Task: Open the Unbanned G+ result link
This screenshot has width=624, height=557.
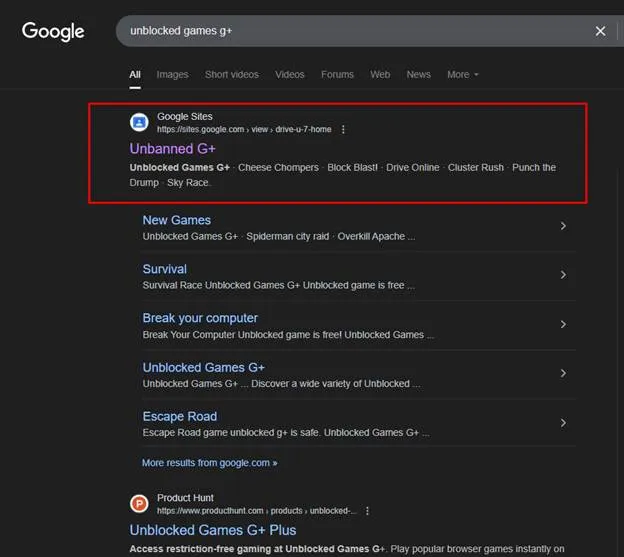Action: pyautogui.click(x=172, y=149)
